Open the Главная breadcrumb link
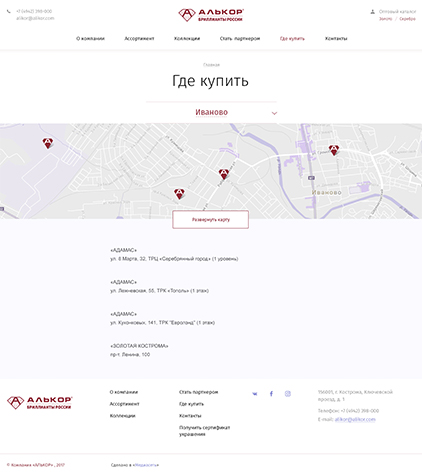The width and height of the screenshot is (422, 475). pos(211,65)
